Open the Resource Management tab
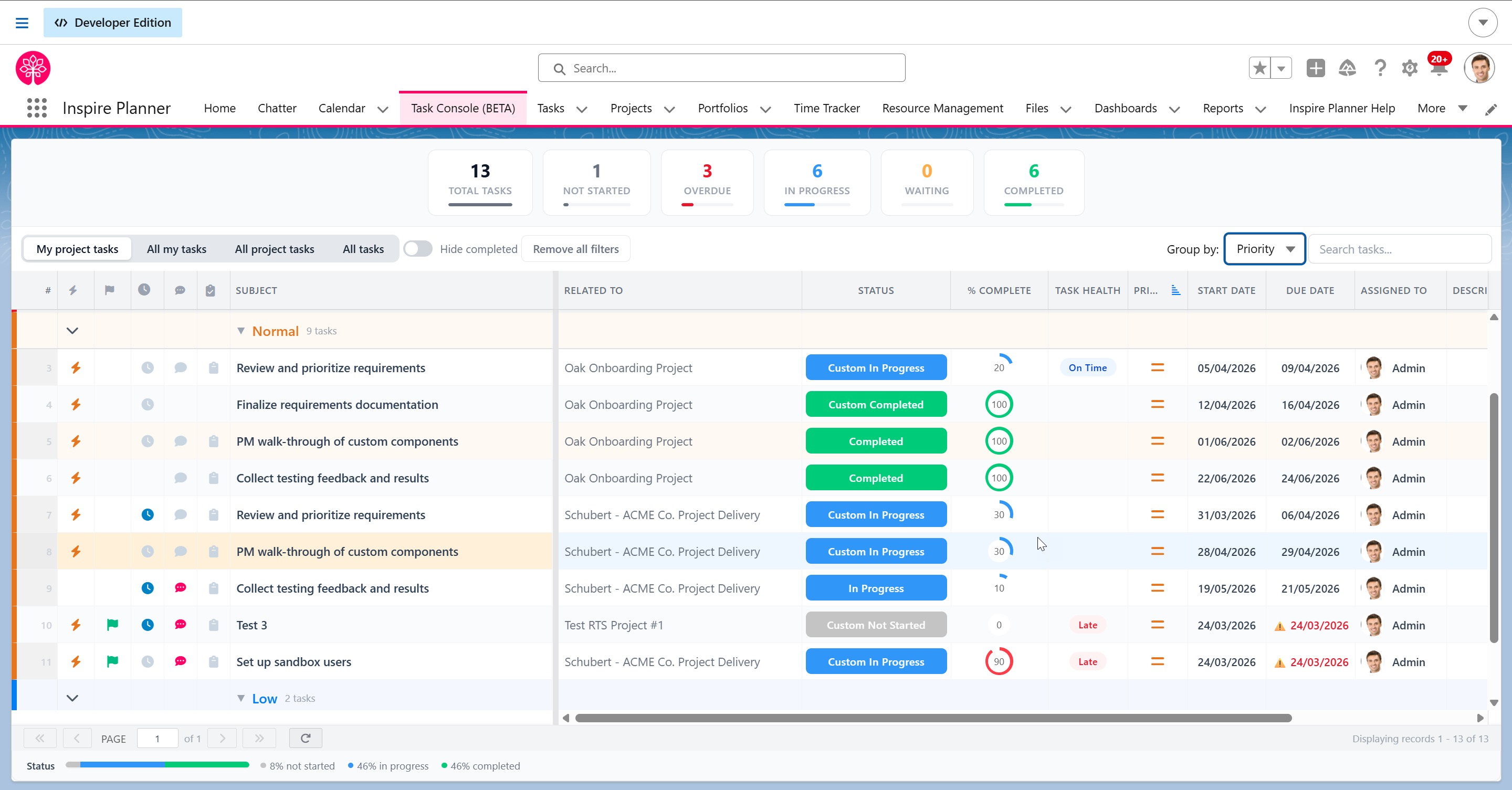The width and height of the screenshot is (1512, 790). [x=943, y=108]
